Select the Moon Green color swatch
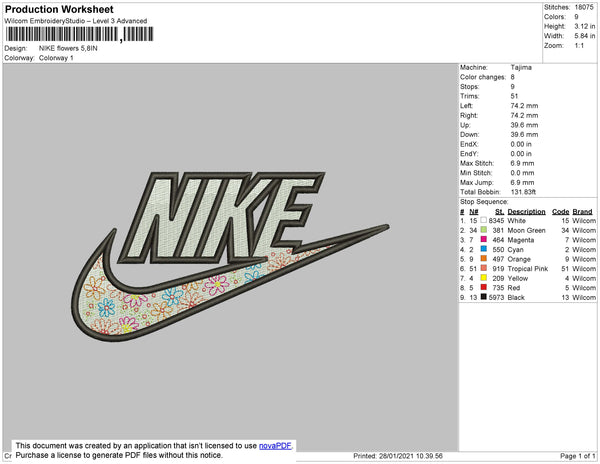 click(x=484, y=230)
